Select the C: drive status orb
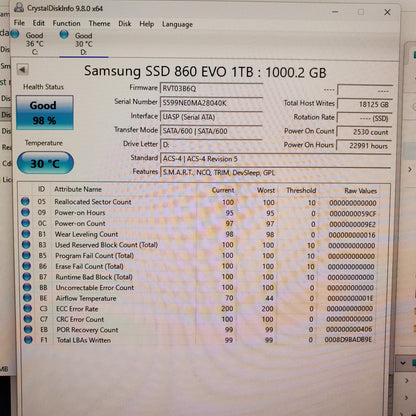This screenshot has height=416, width=416. point(15,34)
